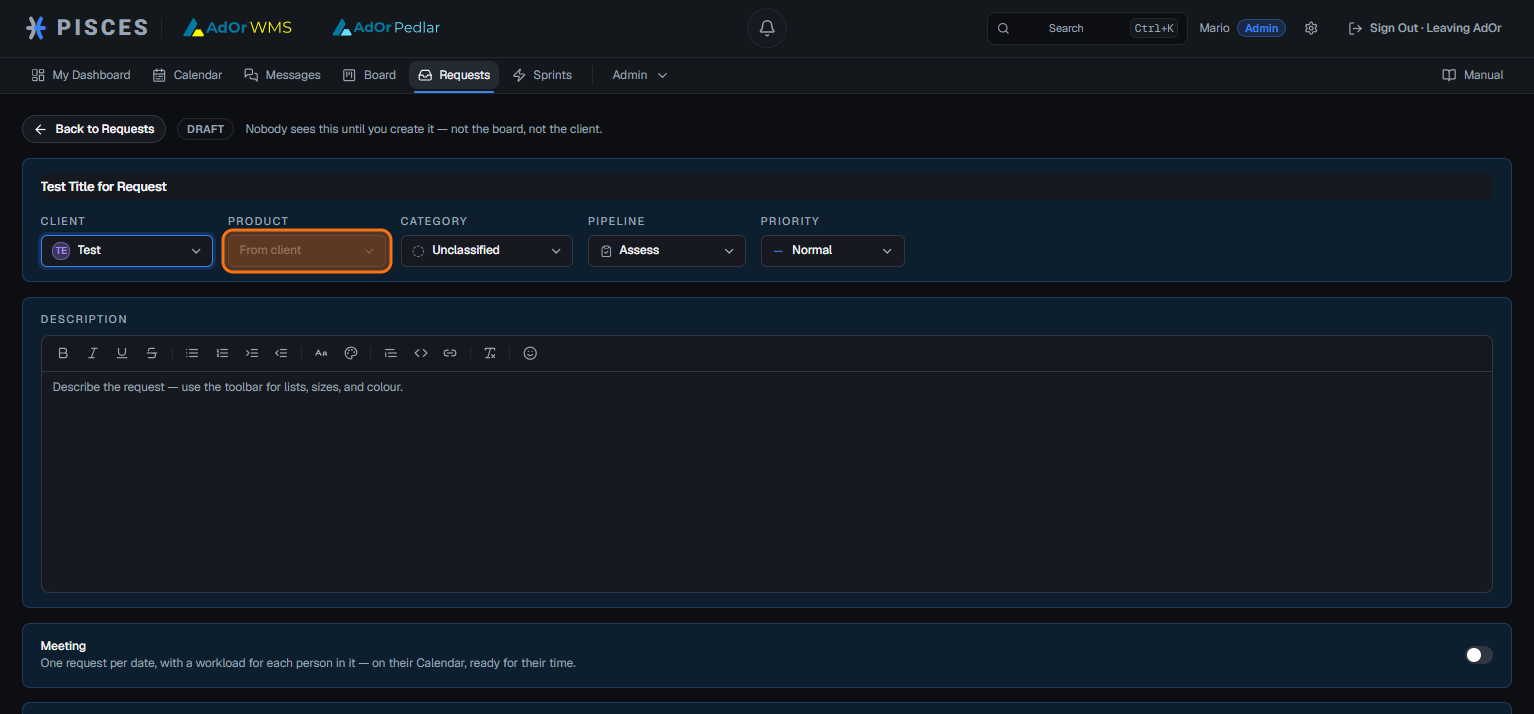This screenshot has width=1534, height=714.
Task: Open the Manual link
Action: pos(1472,75)
